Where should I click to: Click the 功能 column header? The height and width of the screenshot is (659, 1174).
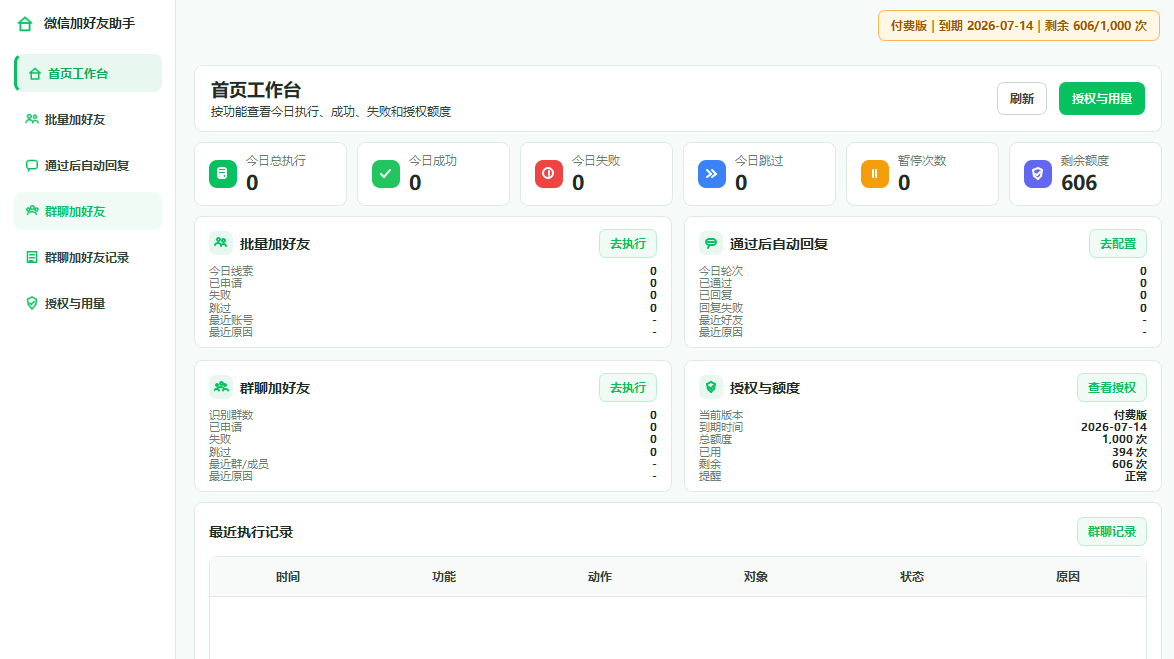(443, 577)
